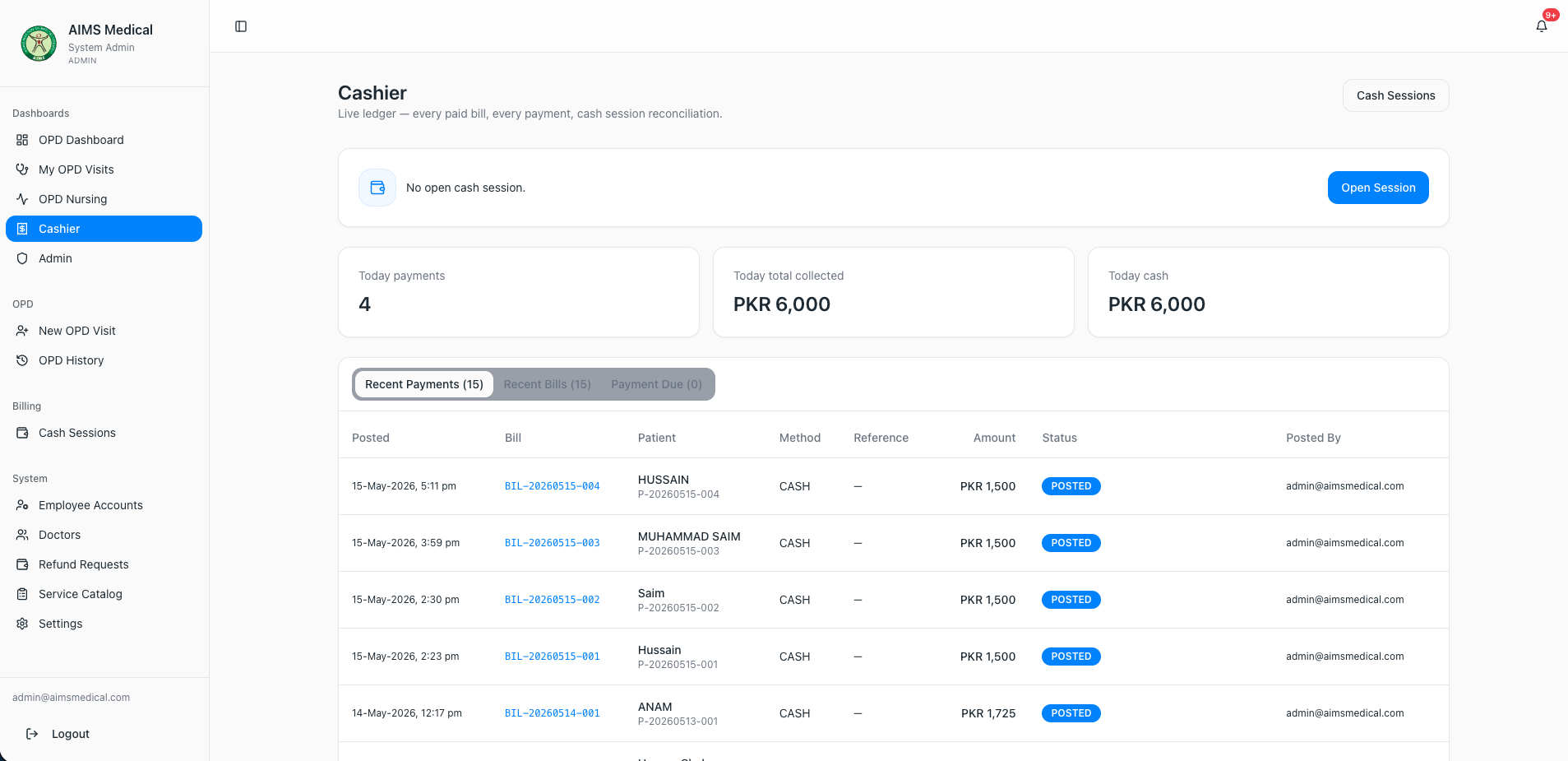Open the Doctors page
The image size is (1568, 761).
pos(104,535)
